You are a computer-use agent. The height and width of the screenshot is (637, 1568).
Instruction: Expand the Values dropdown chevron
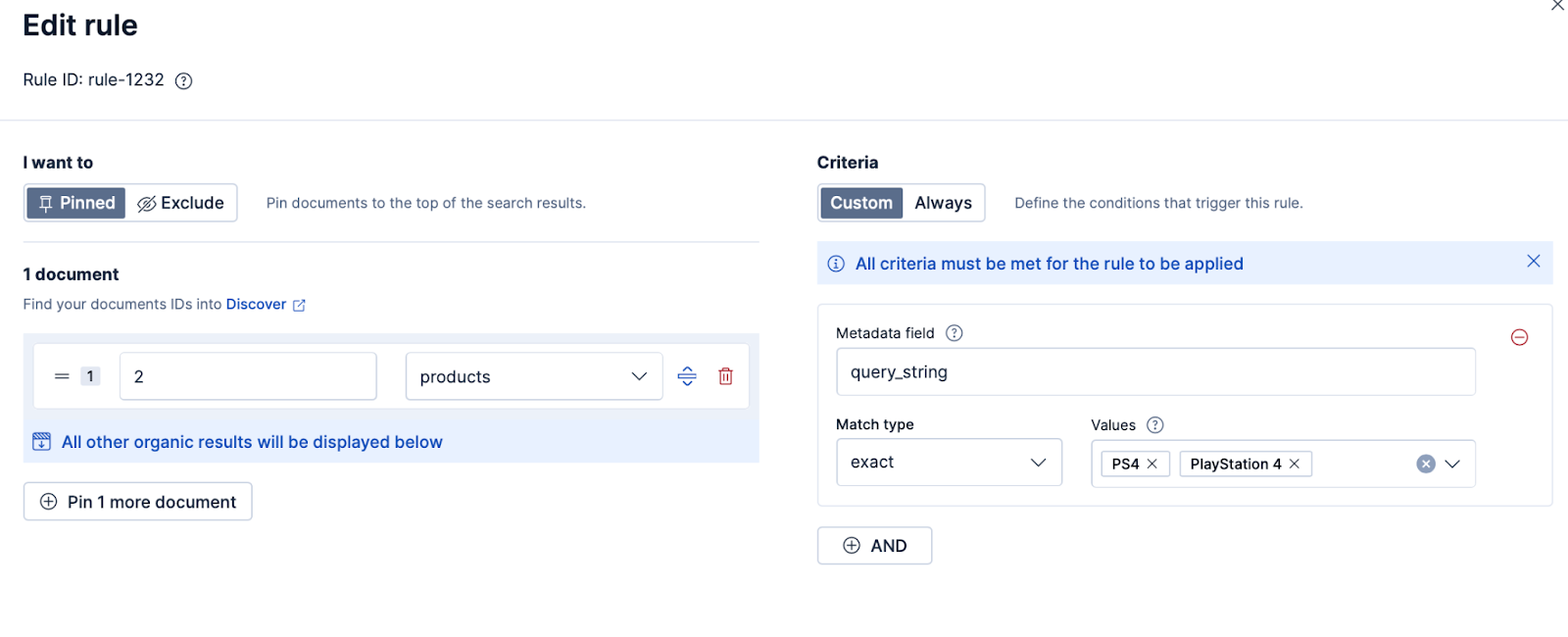point(1452,464)
